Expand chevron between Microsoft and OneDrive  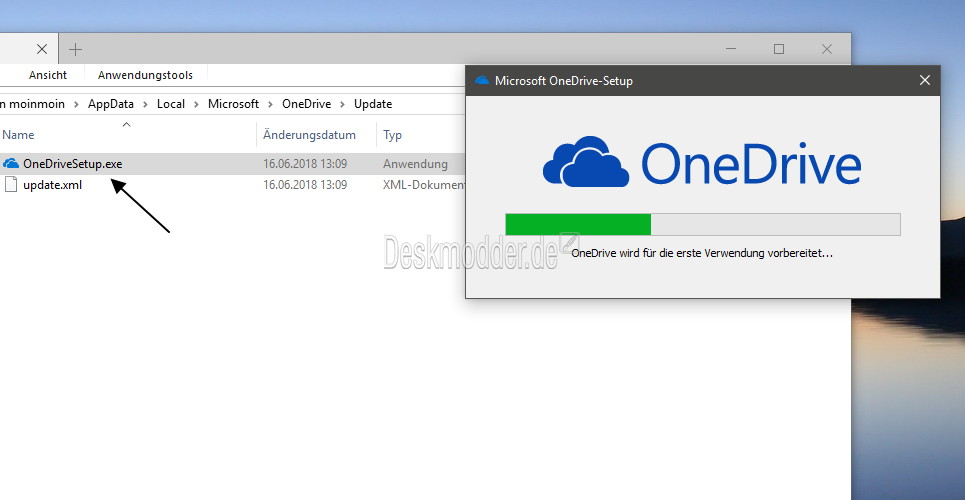pyautogui.click(x=271, y=104)
